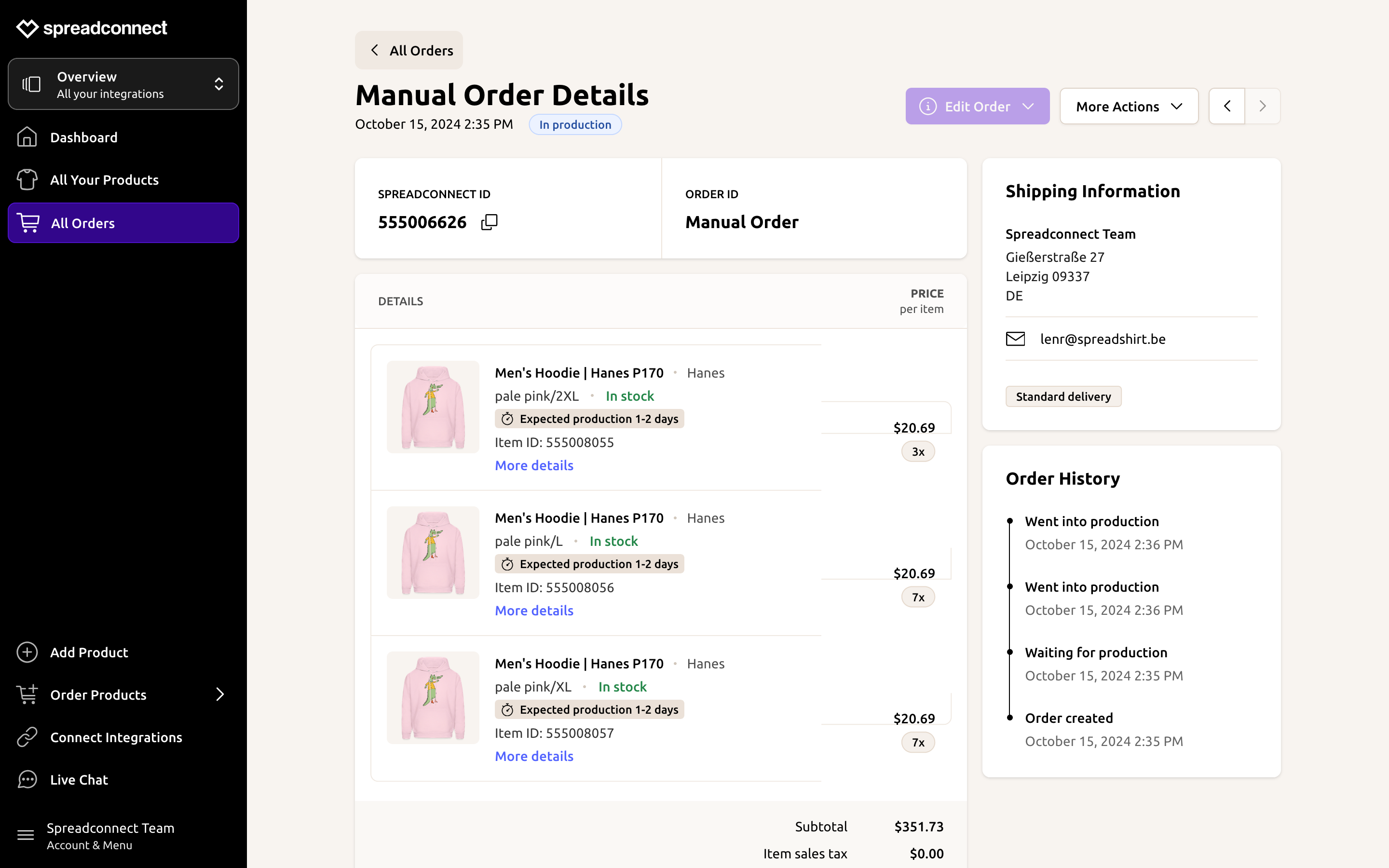Click the hamburger menu icon
Viewport: 1389px width, 868px height.
[x=26, y=835]
